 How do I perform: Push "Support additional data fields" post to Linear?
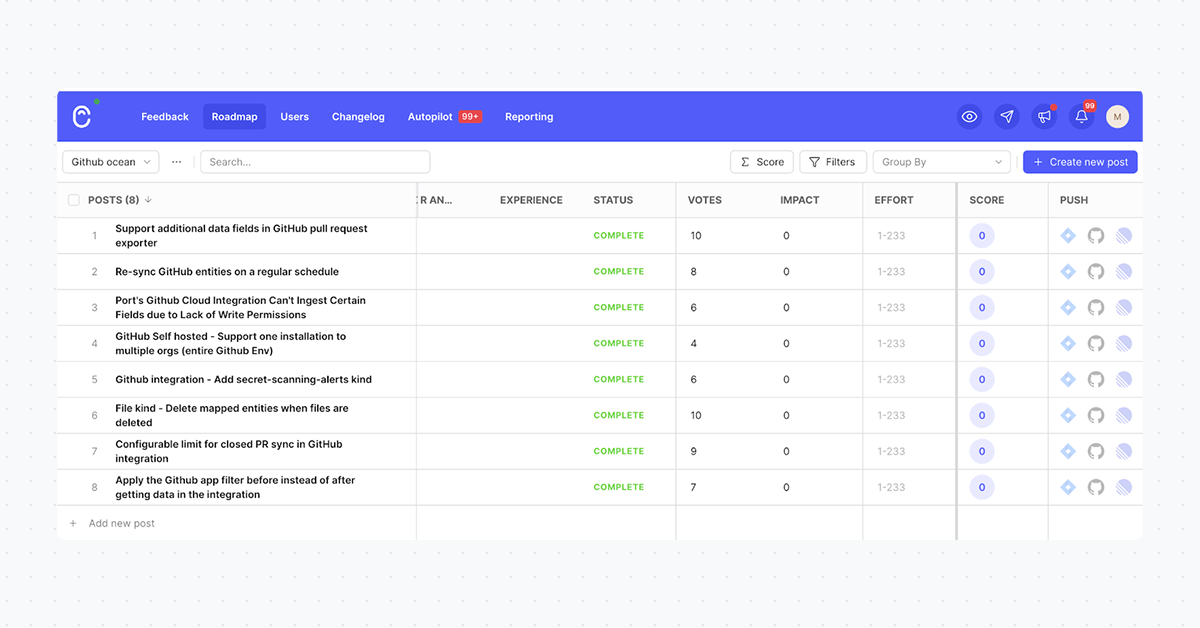pyautogui.click(x=1124, y=236)
